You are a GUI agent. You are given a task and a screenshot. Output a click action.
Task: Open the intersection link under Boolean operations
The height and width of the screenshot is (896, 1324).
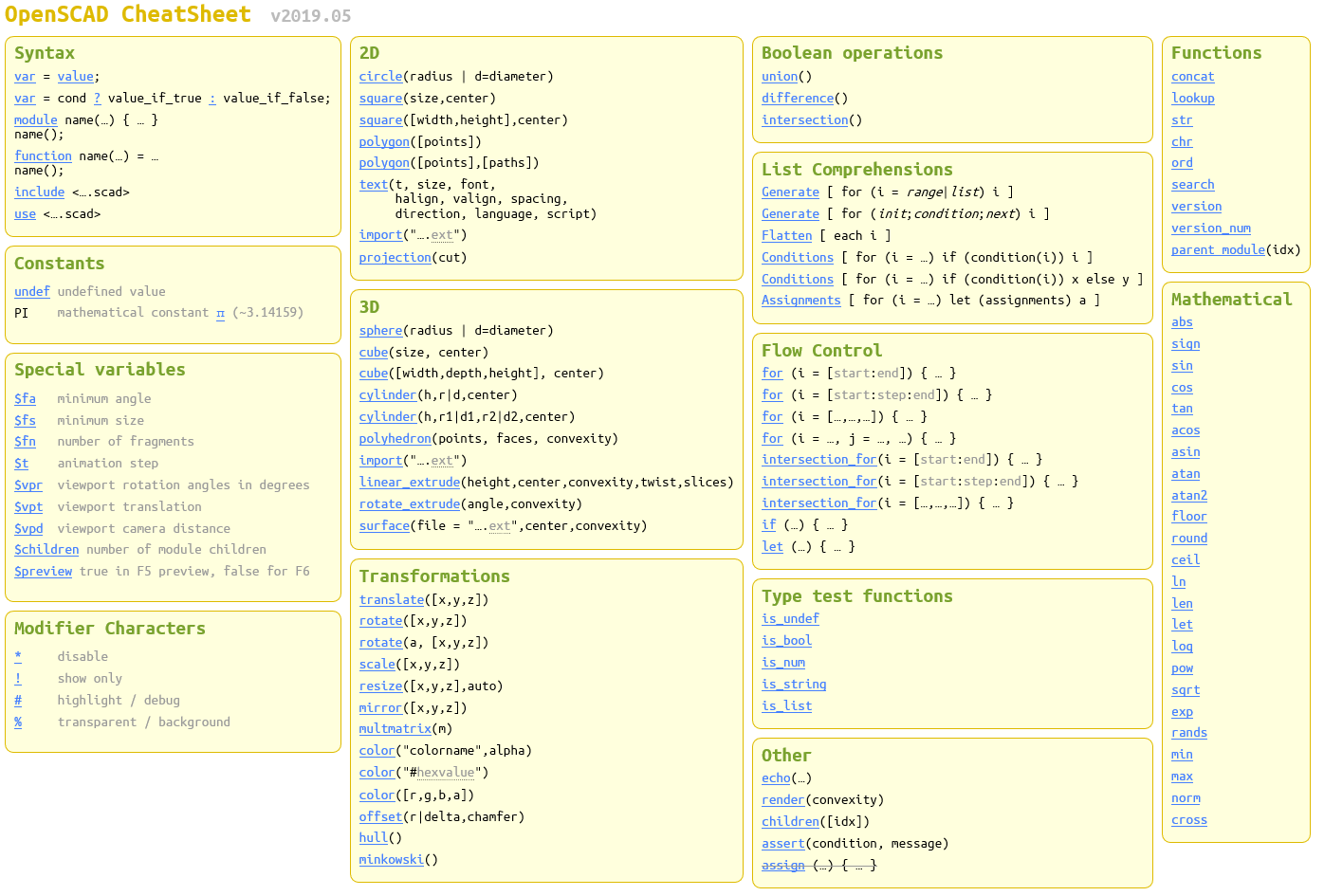coord(805,120)
